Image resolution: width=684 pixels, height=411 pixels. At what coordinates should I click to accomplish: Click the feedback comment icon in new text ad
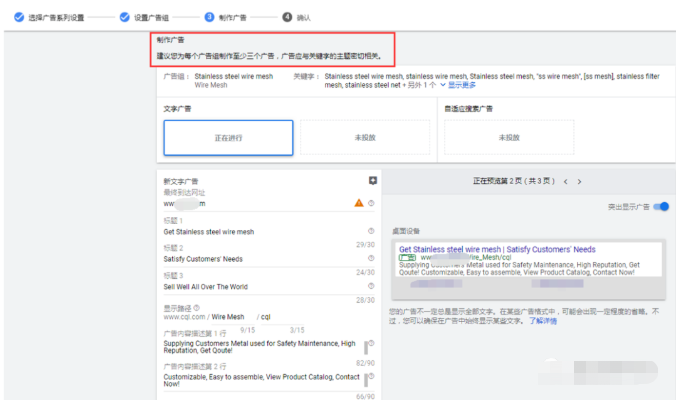[x=373, y=181]
